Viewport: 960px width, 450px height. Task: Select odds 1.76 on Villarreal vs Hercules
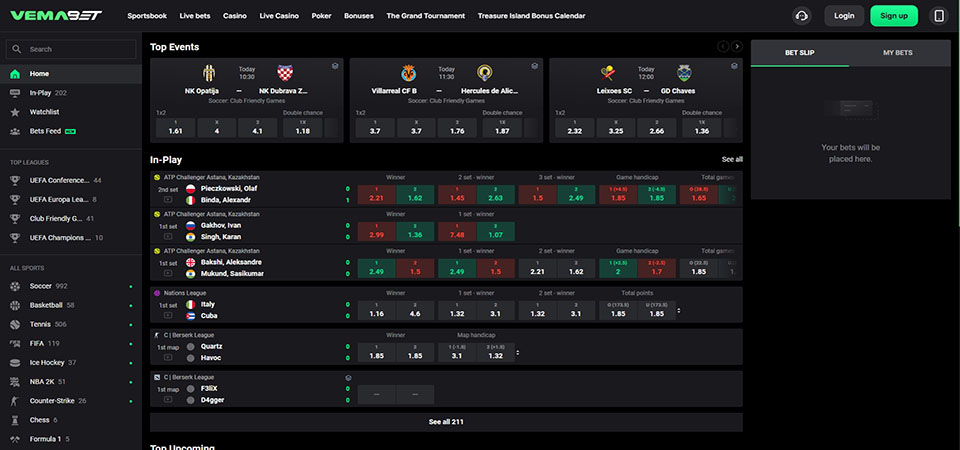point(457,128)
